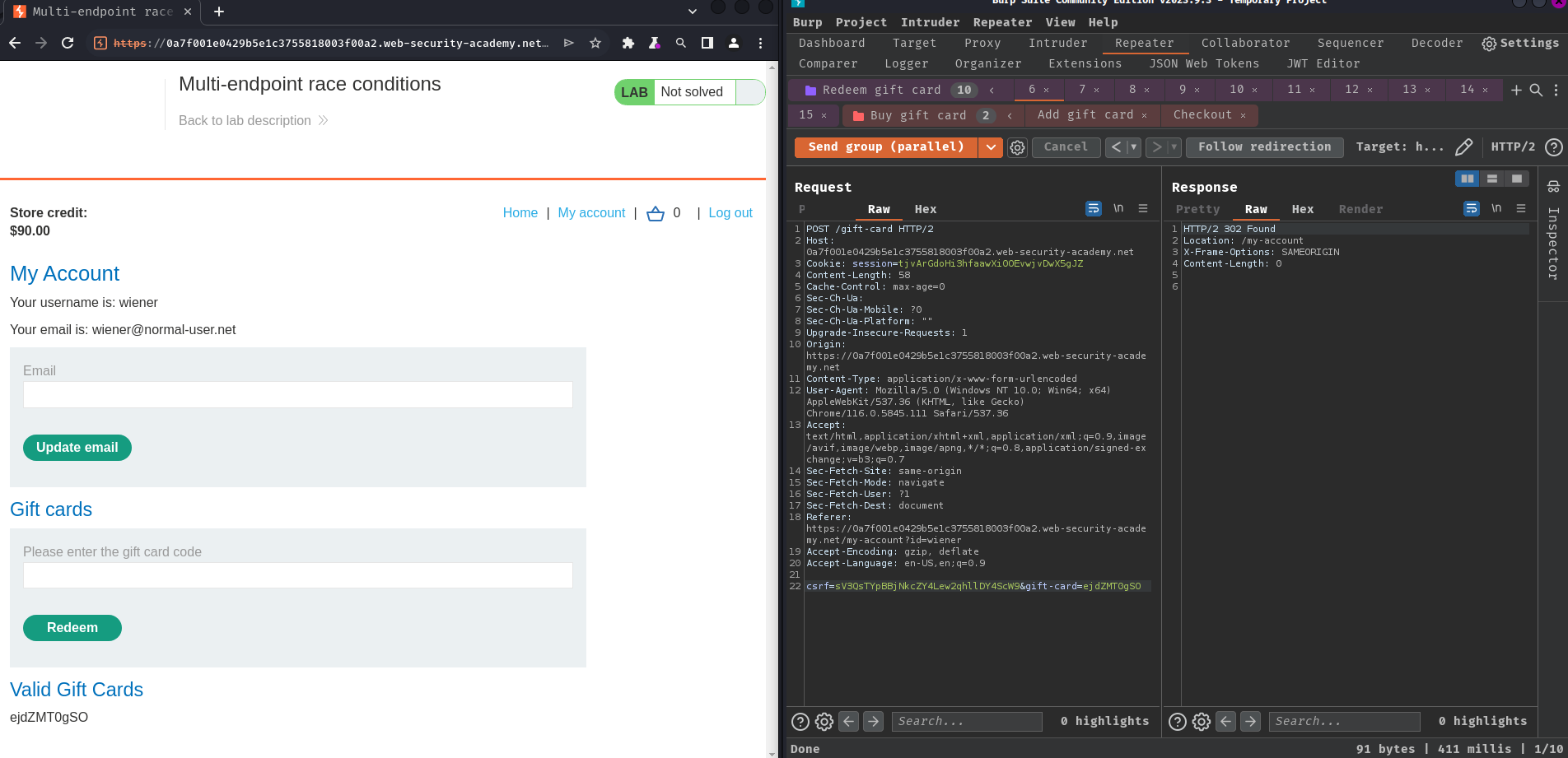Viewport: 1568px width, 758px height.
Task: Open Chrome tab search chevron
Action: pyautogui.click(x=693, y=12)
